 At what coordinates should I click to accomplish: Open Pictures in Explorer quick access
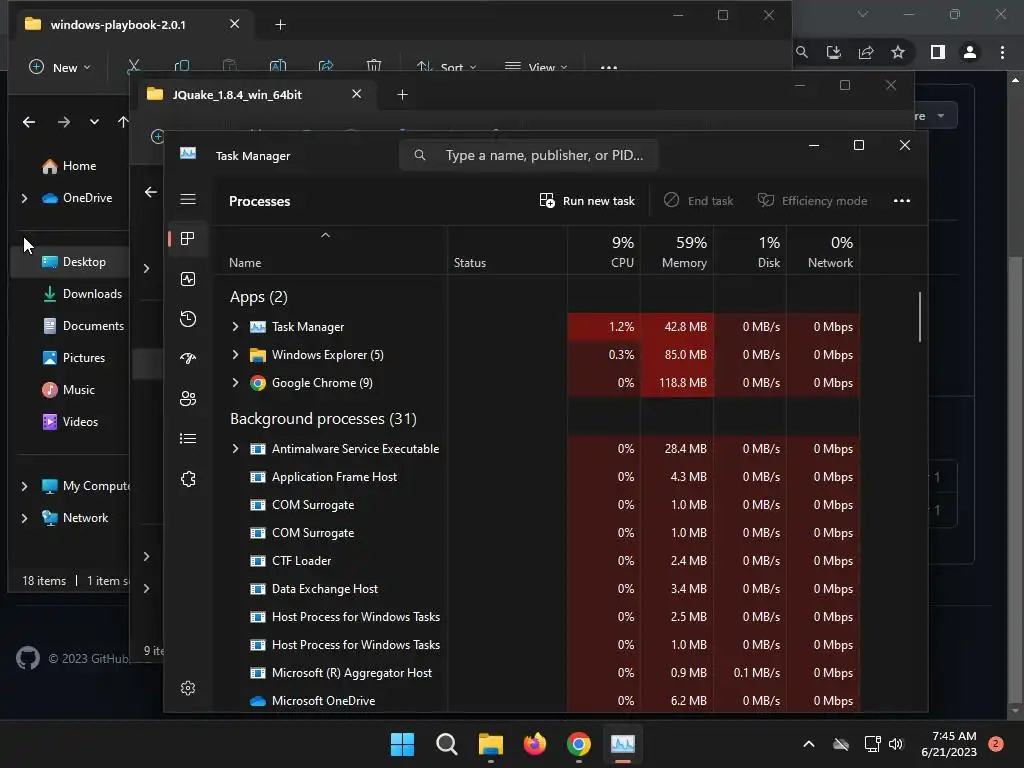point(73,358)
